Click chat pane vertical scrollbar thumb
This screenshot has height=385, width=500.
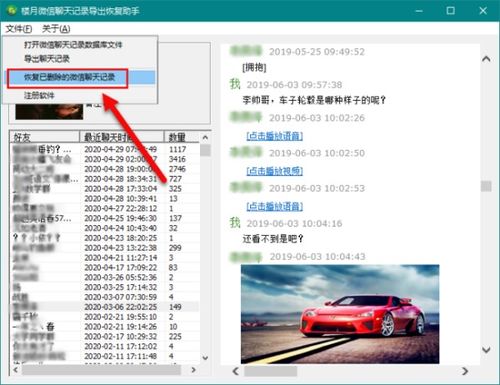pos(486,186)
